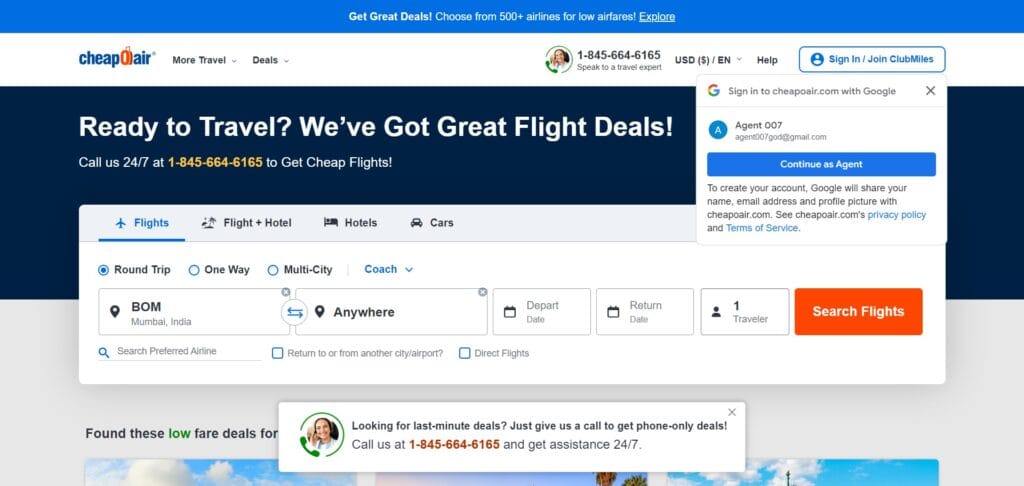Select the Multi-City trip option

pos(300,270)
